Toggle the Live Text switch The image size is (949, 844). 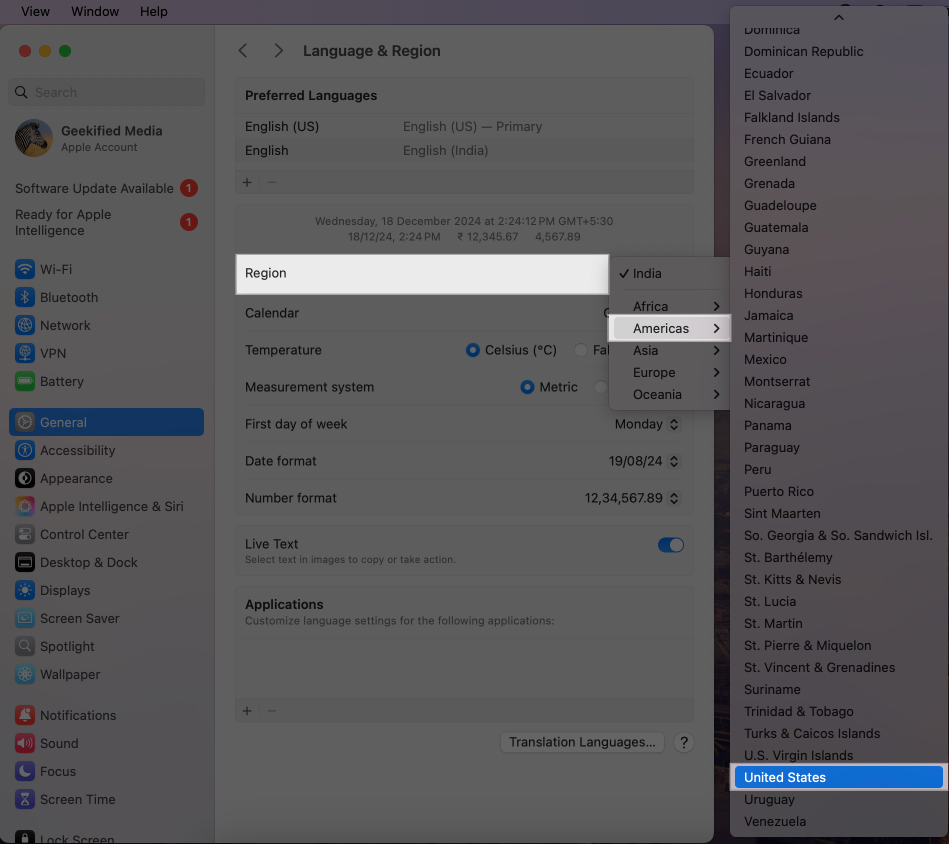pos(671,545)
